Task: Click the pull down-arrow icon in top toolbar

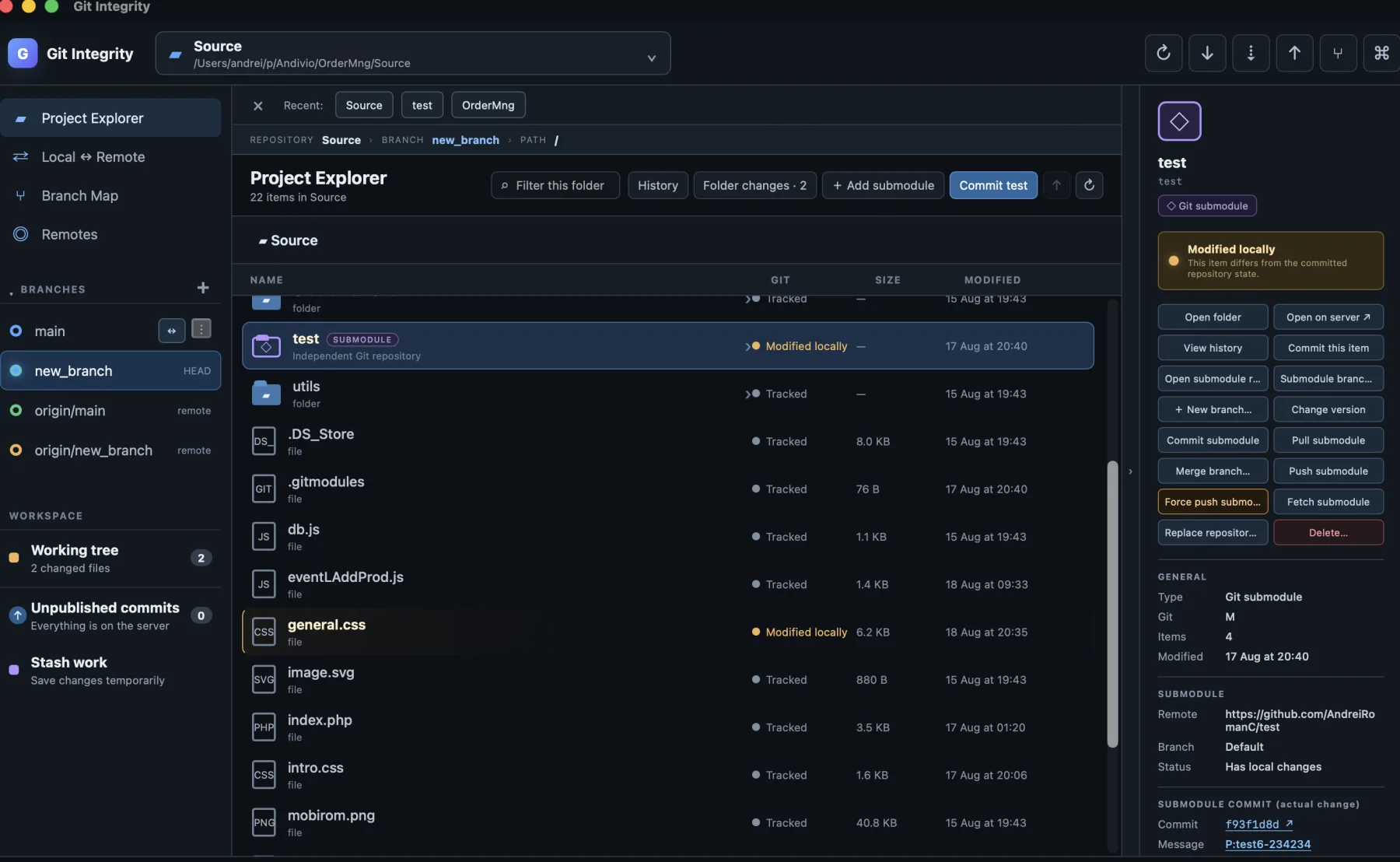Action: tap(1207, 53)
